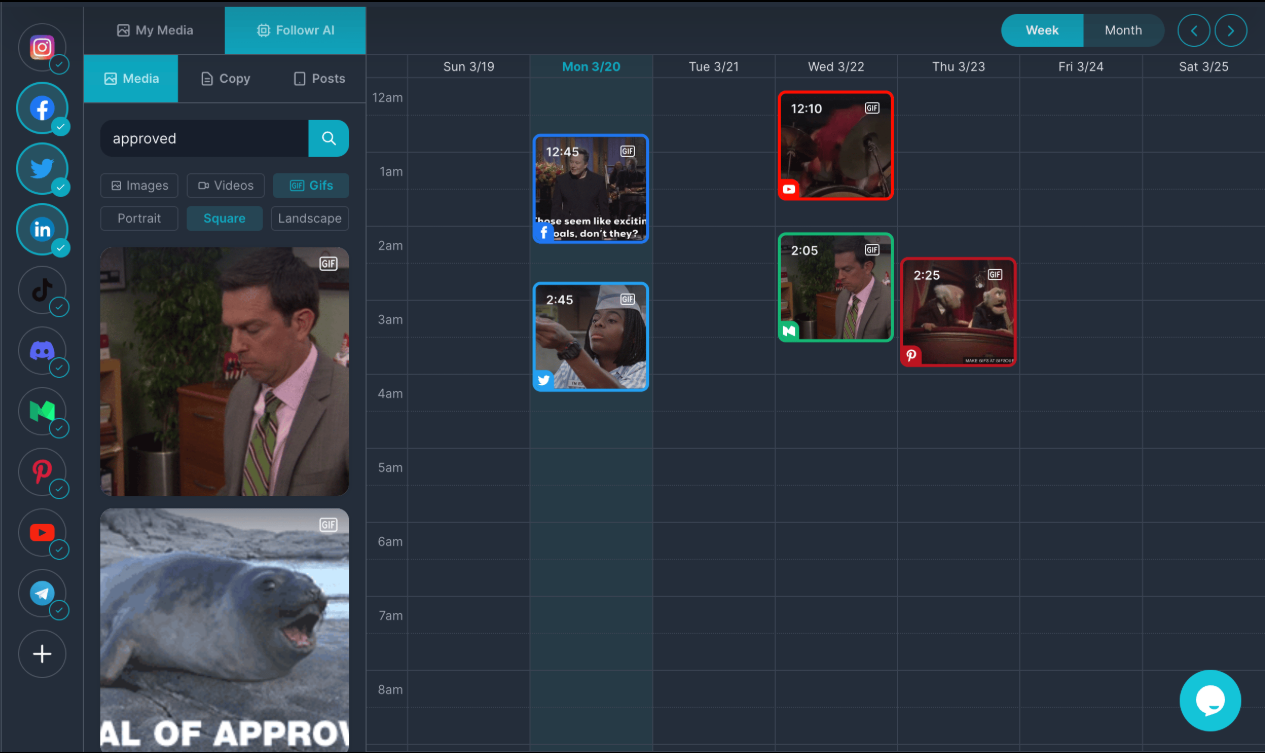The image size is (1265, 753).
Task: Toggle the Pinterest checkmark badge
Action: point(60,489)
